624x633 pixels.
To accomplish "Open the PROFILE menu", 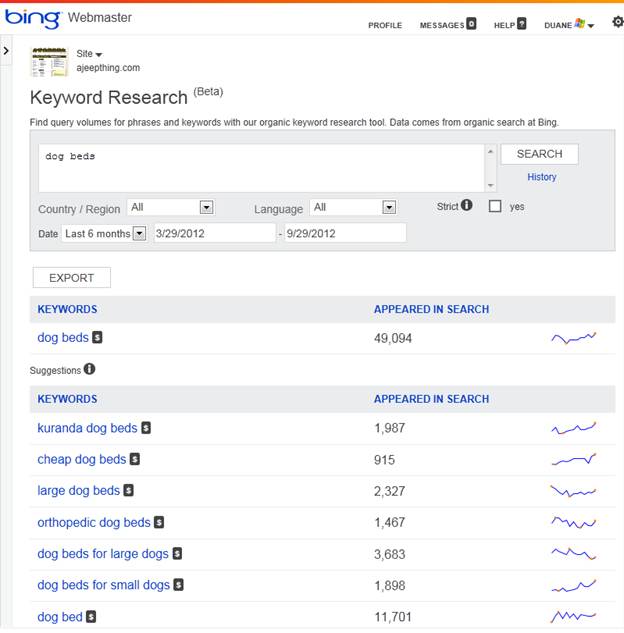I will pyautogui.click(x=385, y=25).
